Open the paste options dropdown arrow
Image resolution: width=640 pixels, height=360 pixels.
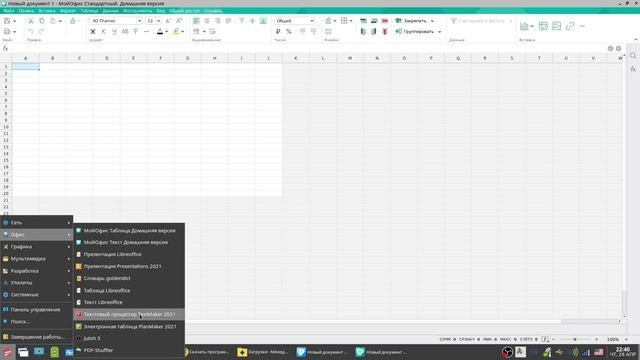tap(60, 21)
